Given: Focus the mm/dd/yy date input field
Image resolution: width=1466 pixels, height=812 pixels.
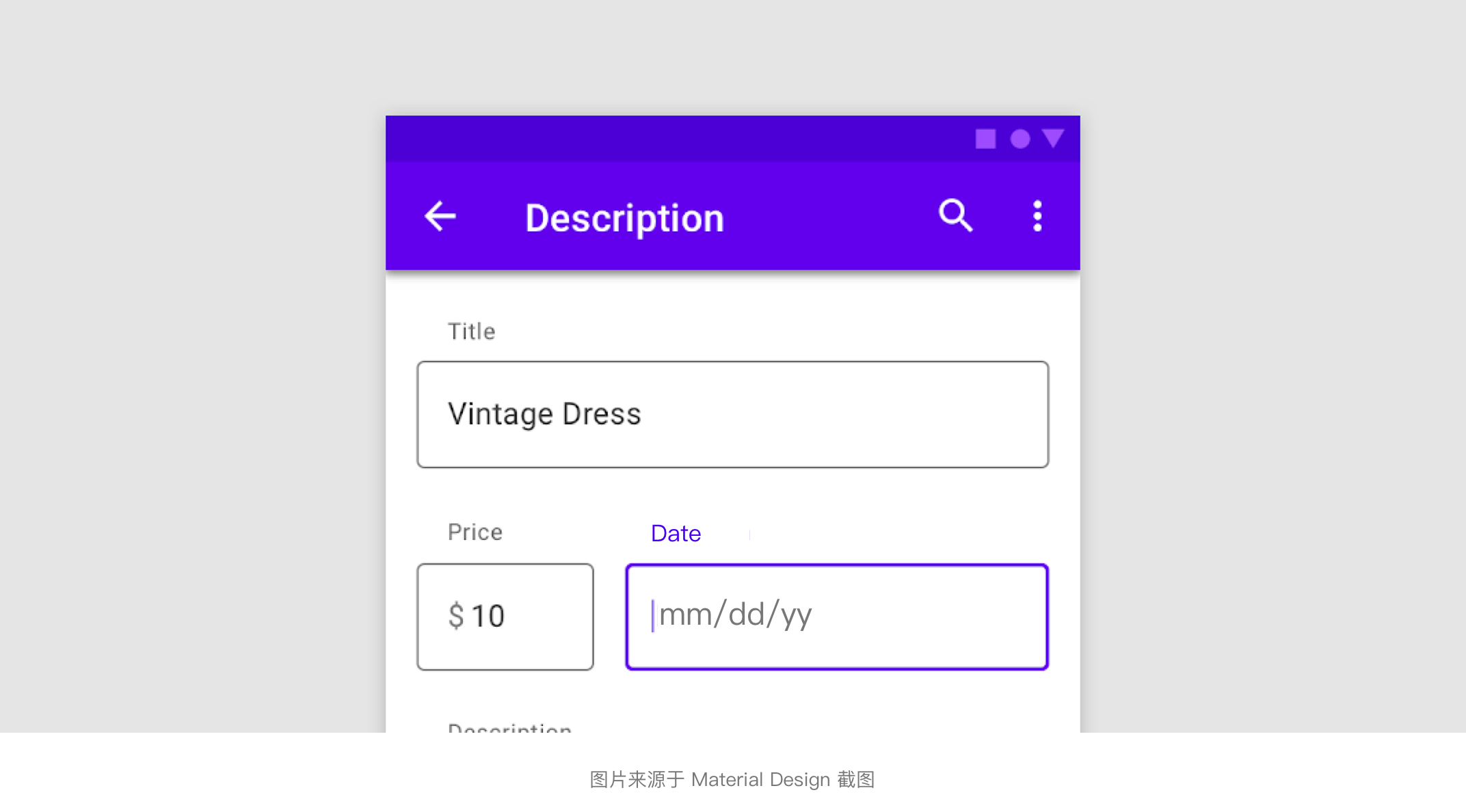Looking at the screenshot, I should 836,616.
